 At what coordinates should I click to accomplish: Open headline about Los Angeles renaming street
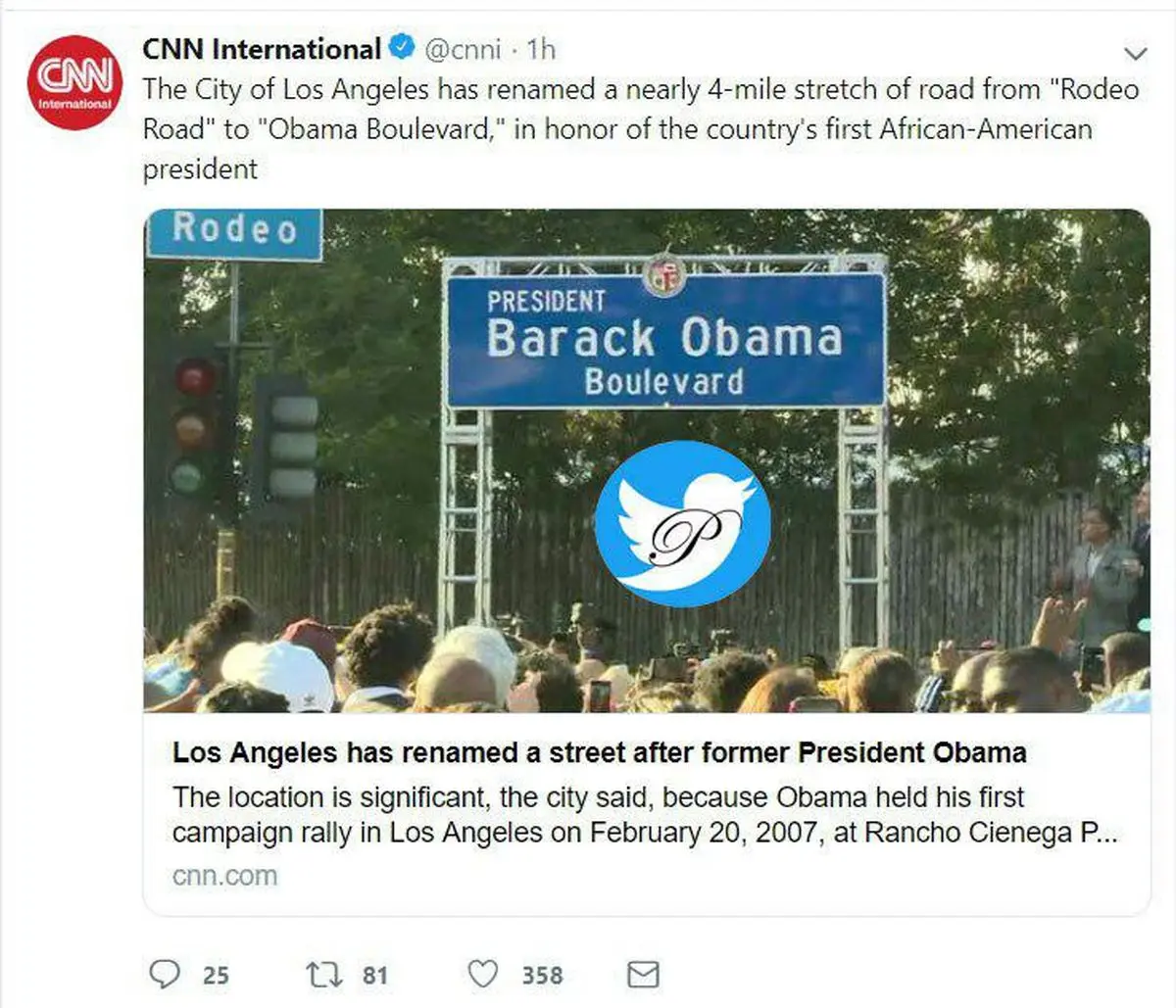pyautogui.click(x=599, y=752)
